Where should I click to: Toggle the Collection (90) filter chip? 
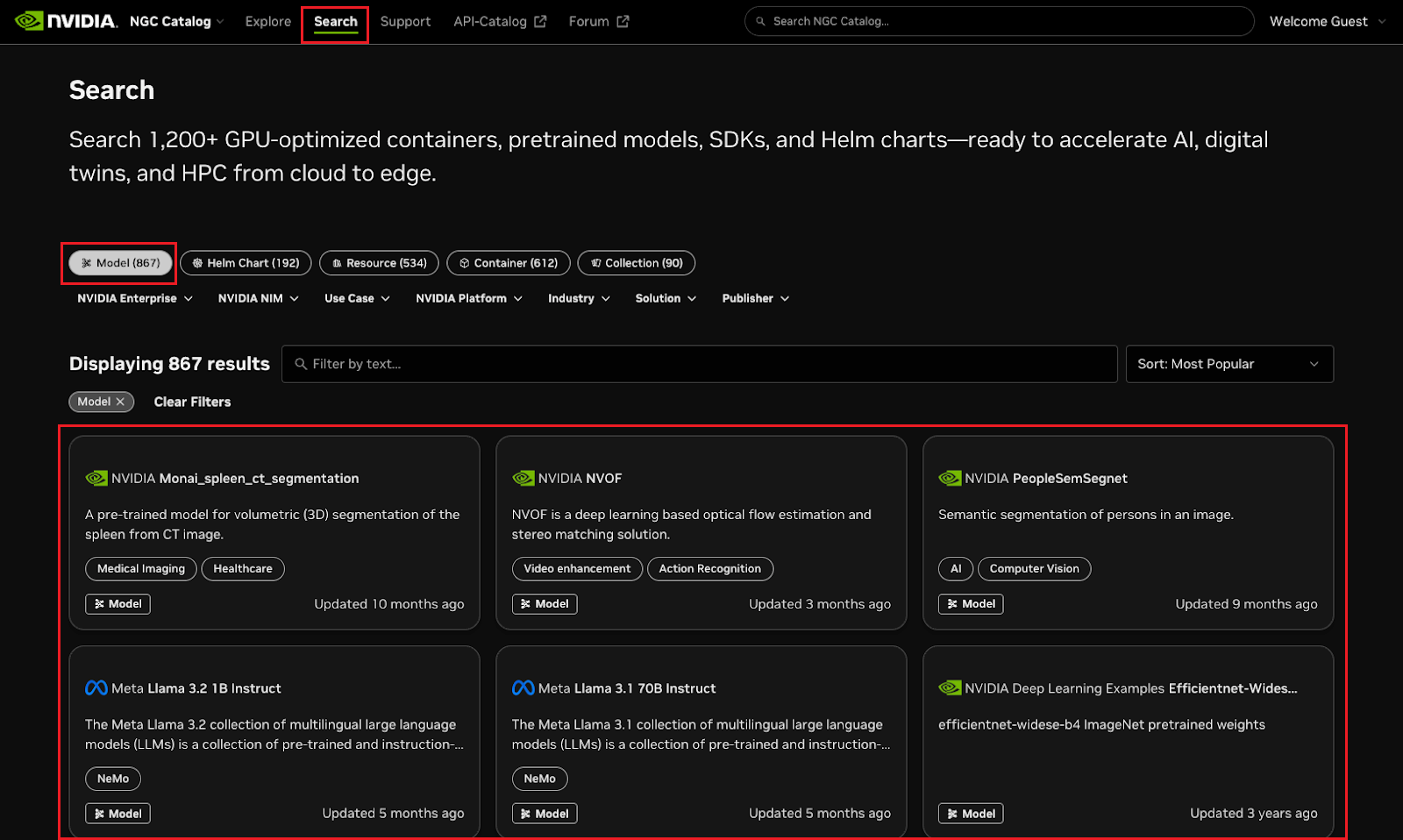coord(637,263)
